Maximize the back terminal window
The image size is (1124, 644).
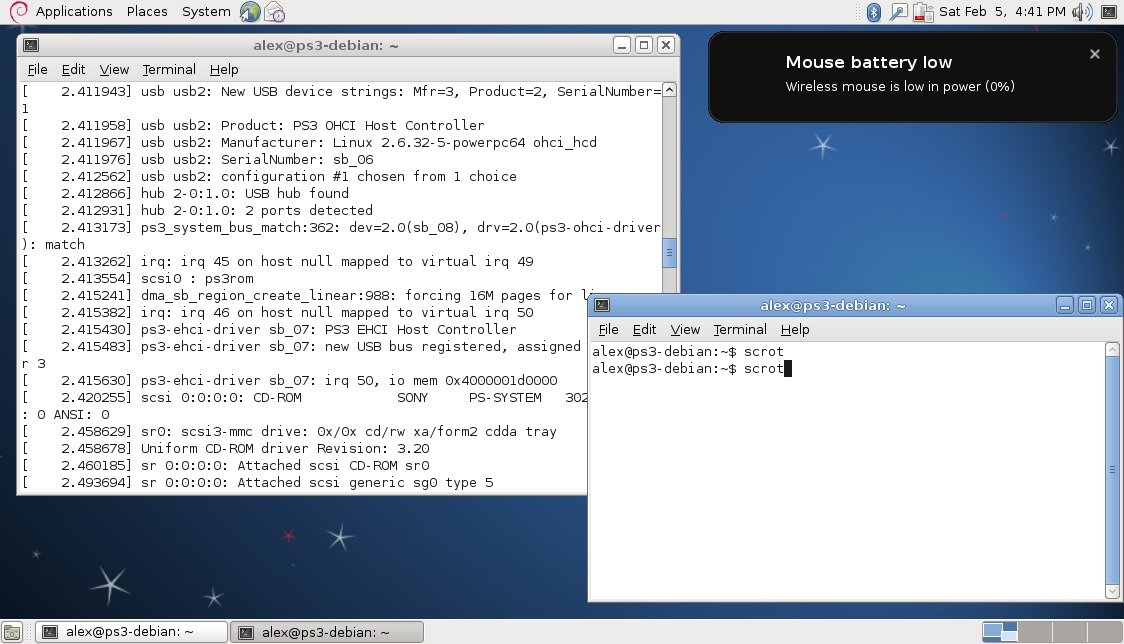click(644, 45)
